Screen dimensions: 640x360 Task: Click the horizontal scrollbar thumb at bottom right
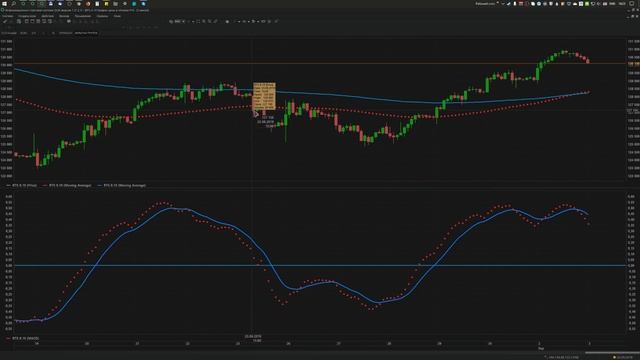click(x=612, y=352)
